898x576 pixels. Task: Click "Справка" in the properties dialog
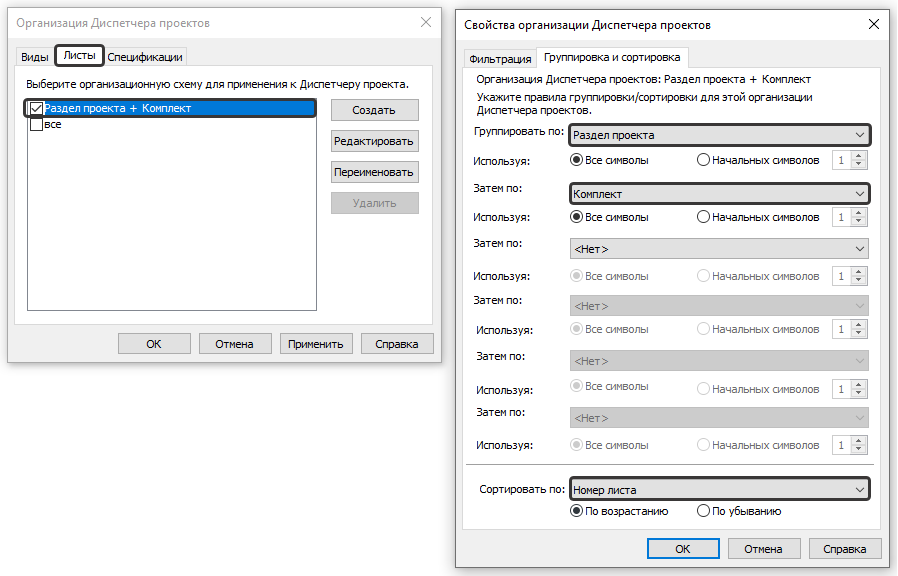845,549
